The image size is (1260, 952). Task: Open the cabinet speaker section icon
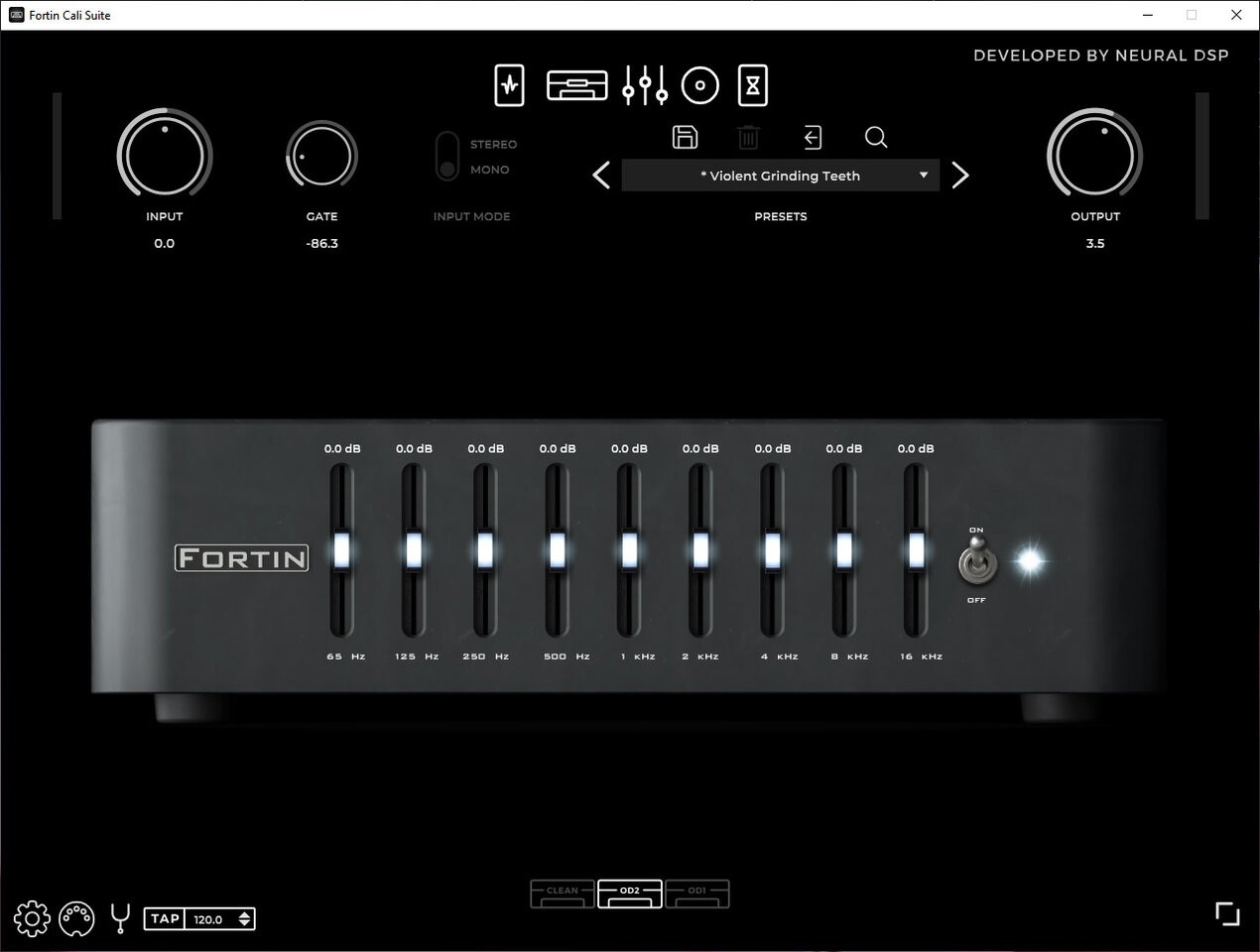click(700, 85)
